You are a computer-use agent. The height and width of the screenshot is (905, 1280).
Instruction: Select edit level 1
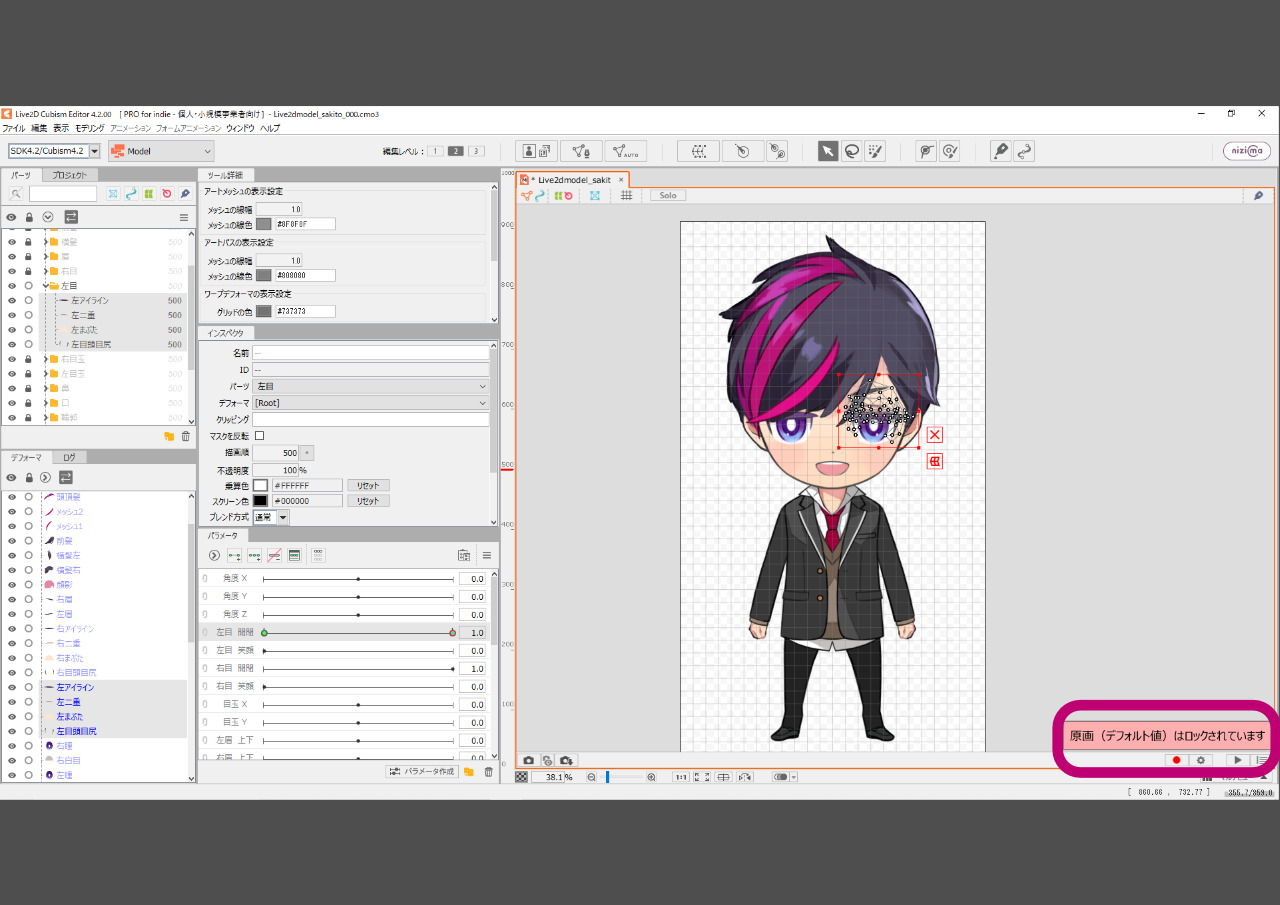[x=435, y=151]
